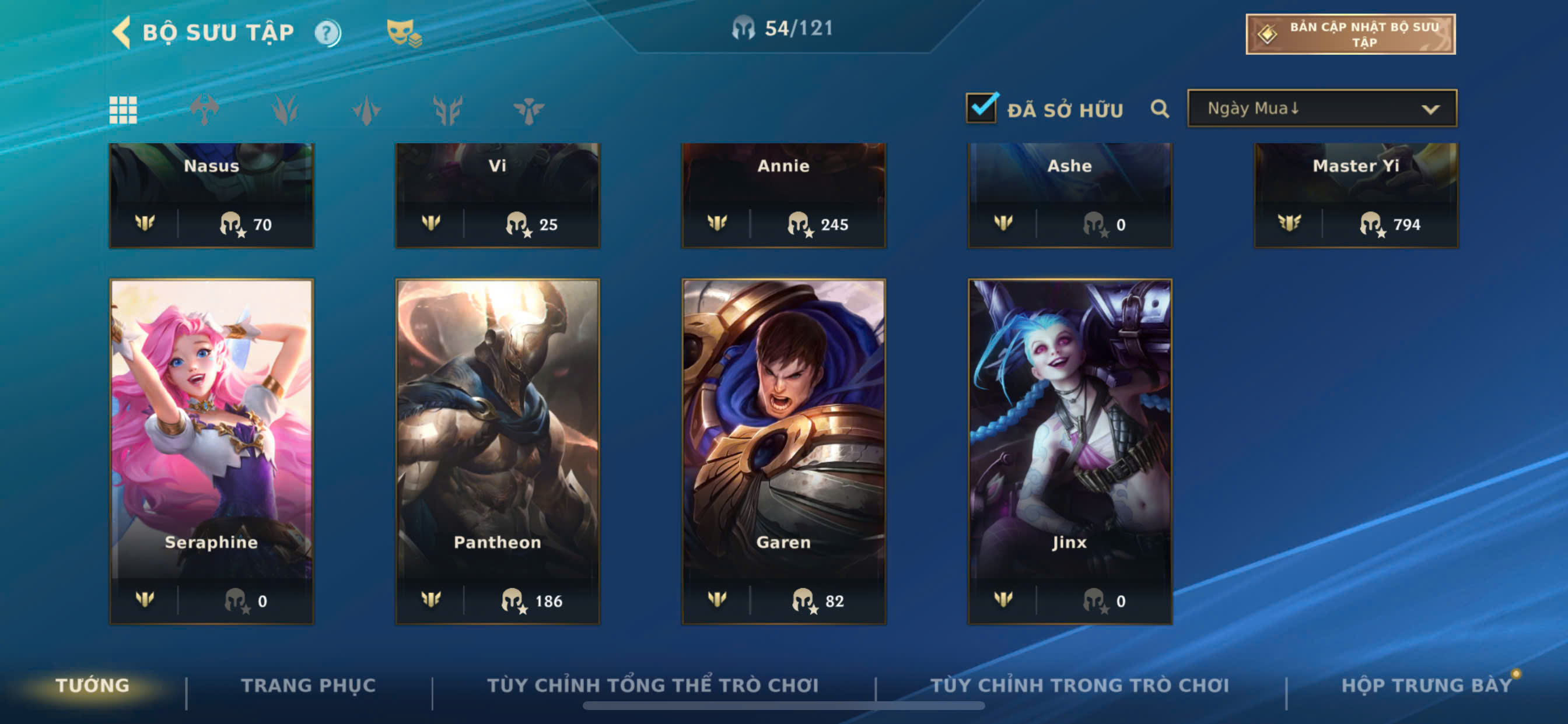Select the all-champions grid filter icon
The image size is (1568, 724).
click(x=123, y=110)
